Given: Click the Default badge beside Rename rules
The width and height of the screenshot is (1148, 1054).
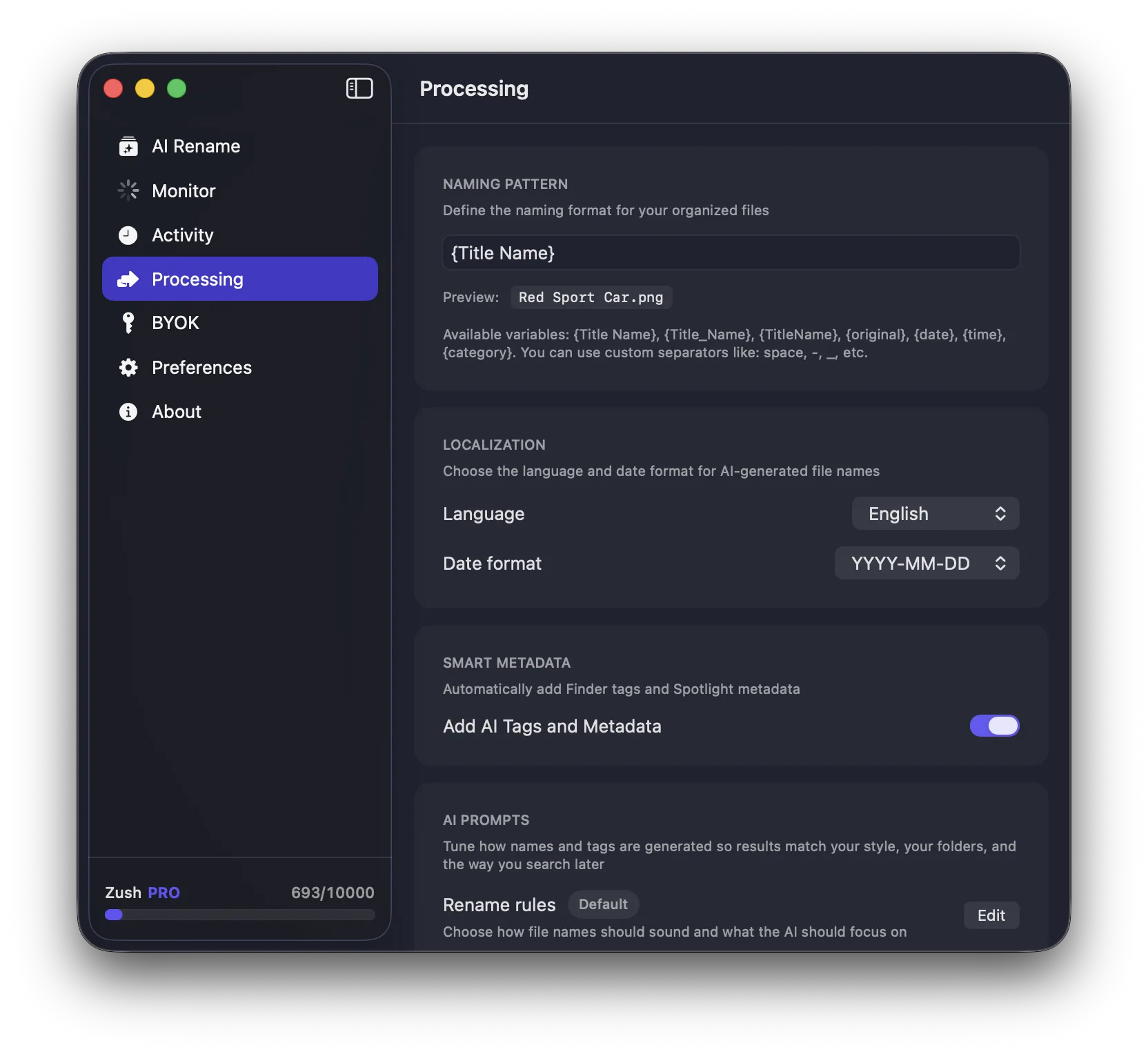Looking at the screenshot, I should tap(603, 904).
